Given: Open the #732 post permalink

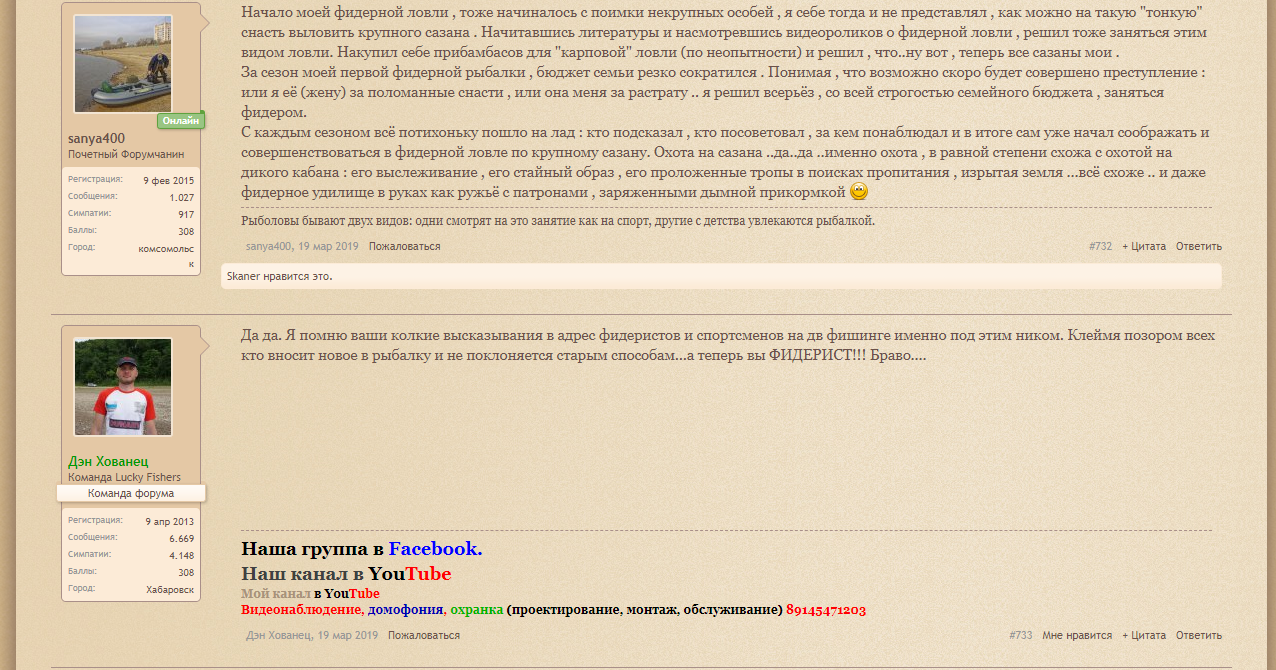Looking at the screenshot, I should tap(1100, 246).
